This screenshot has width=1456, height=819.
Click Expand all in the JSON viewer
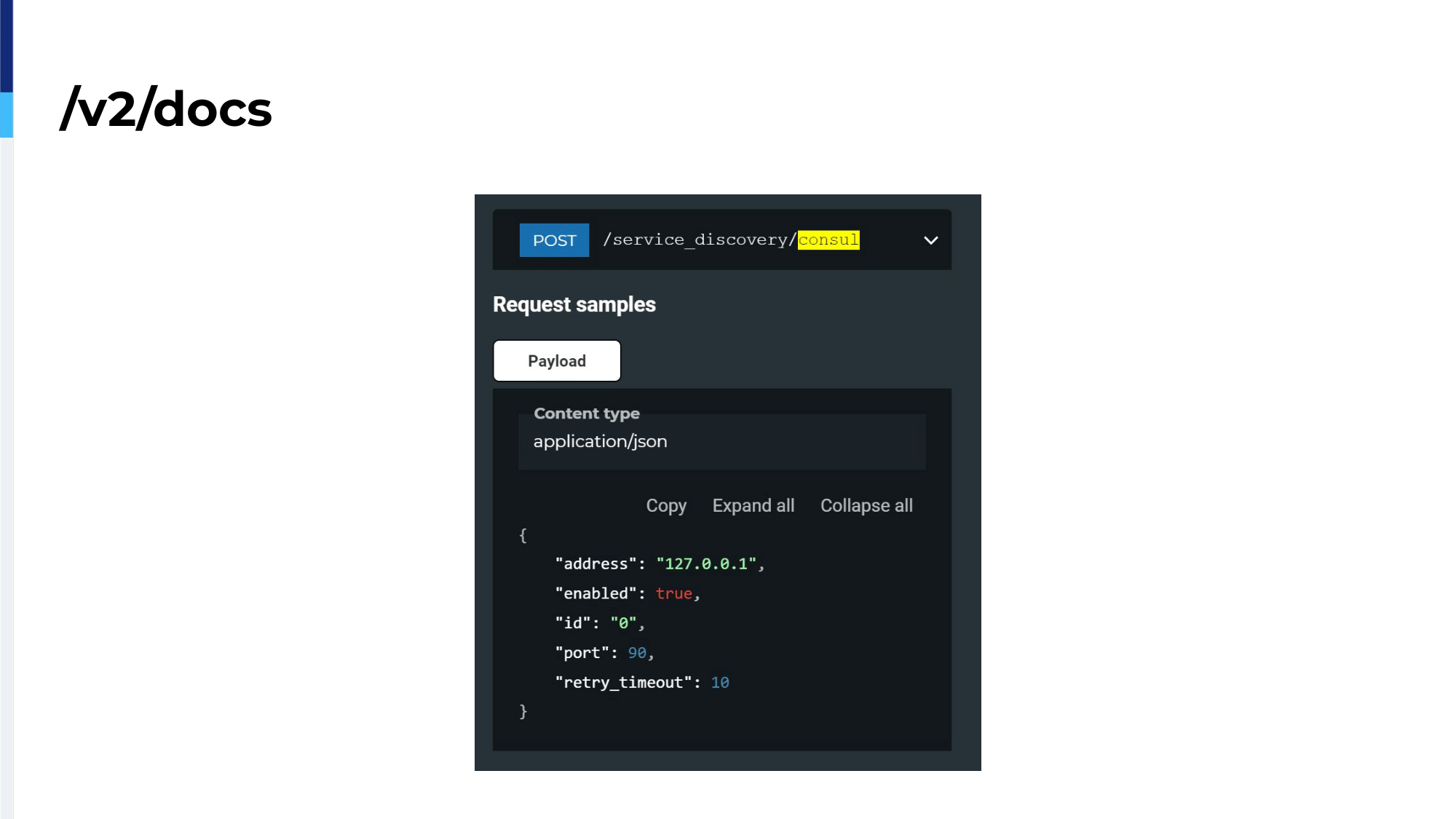pyautogui.click(x=753, y=506)
